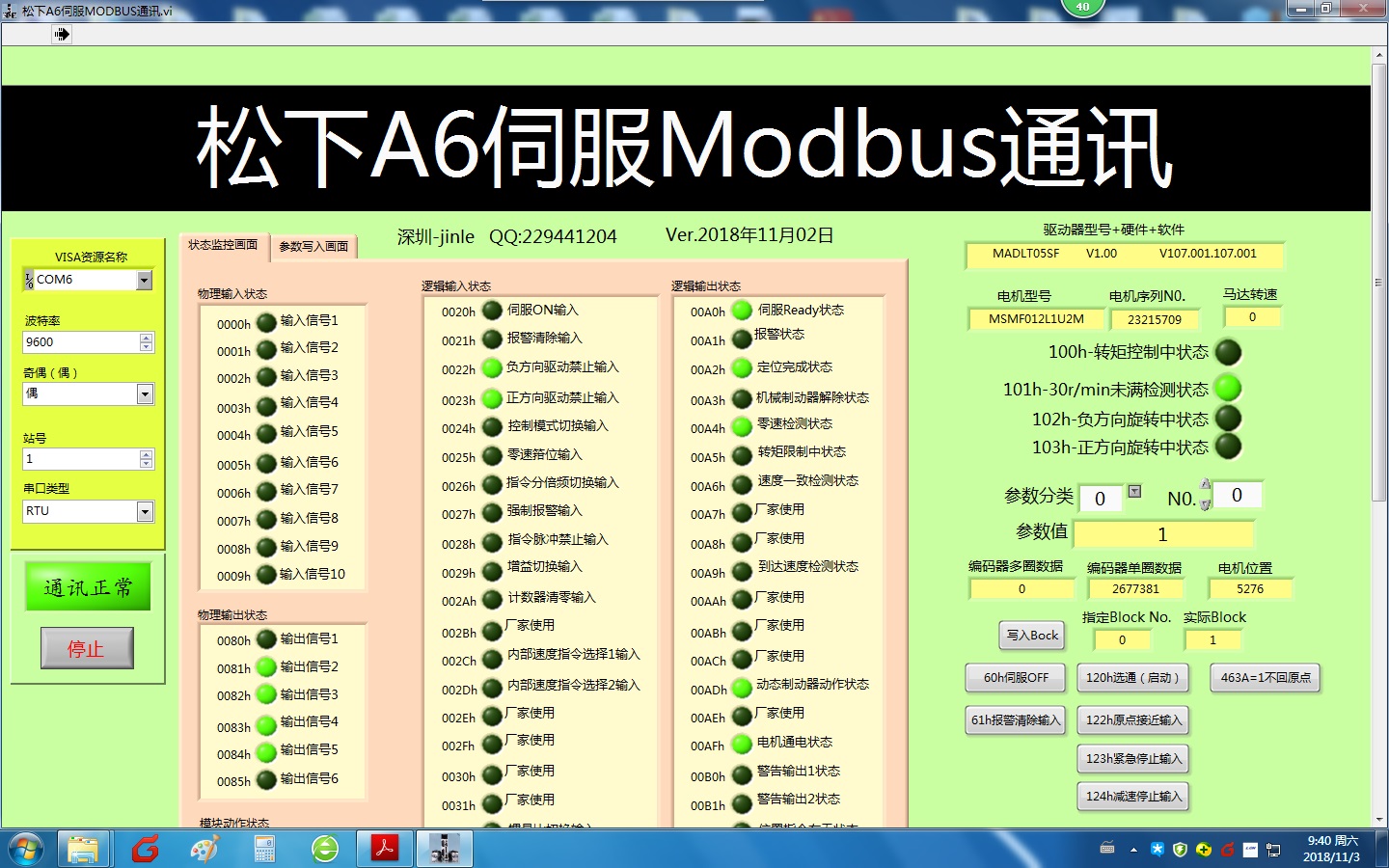Click the Paint icon in the taskbar
This screenshot has height=868, width=1389.
pos(204,849)
